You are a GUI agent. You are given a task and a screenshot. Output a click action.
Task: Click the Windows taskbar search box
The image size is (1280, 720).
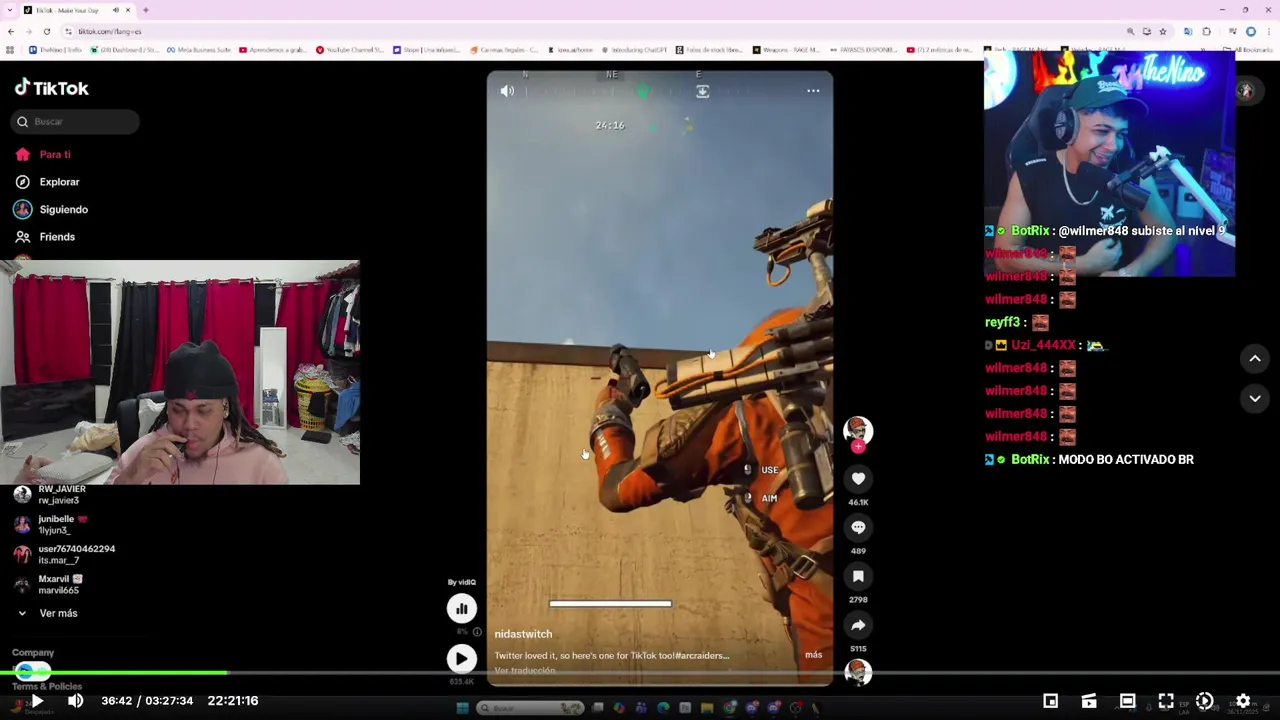coord(530,708)
